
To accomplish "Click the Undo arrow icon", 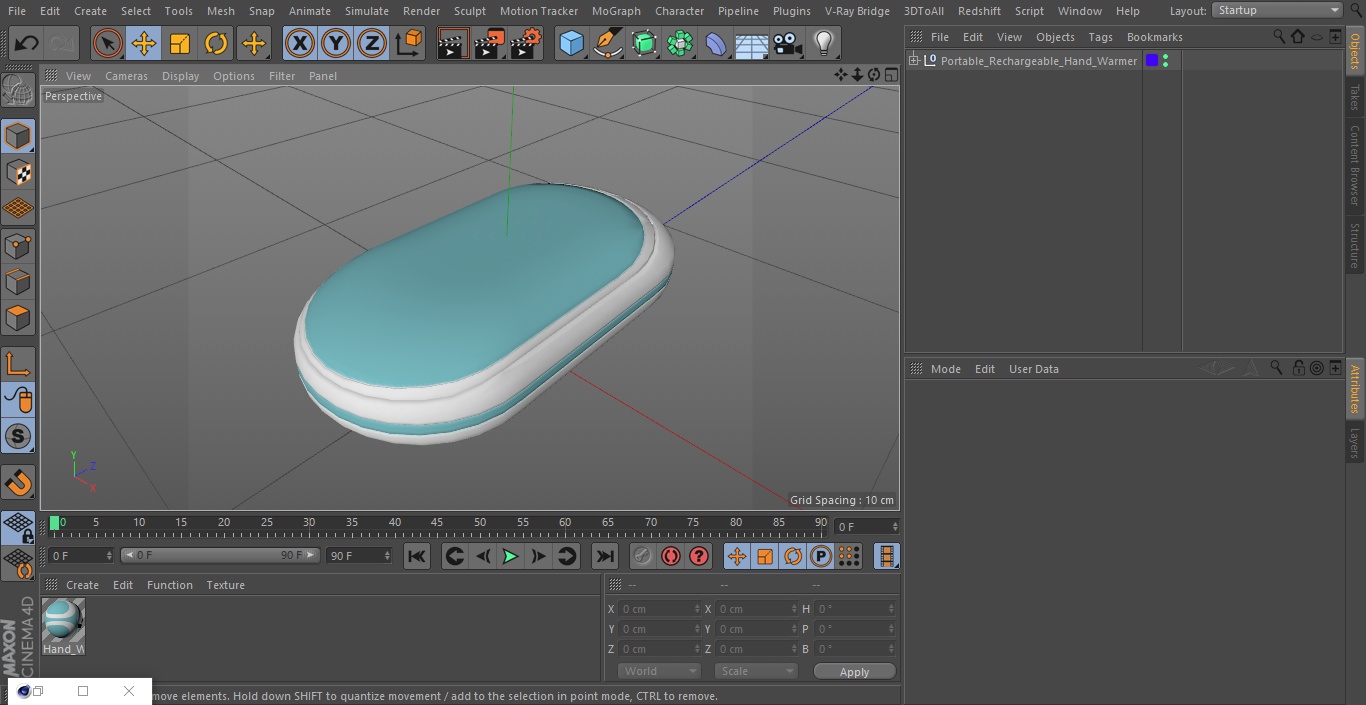I will 26,44.
